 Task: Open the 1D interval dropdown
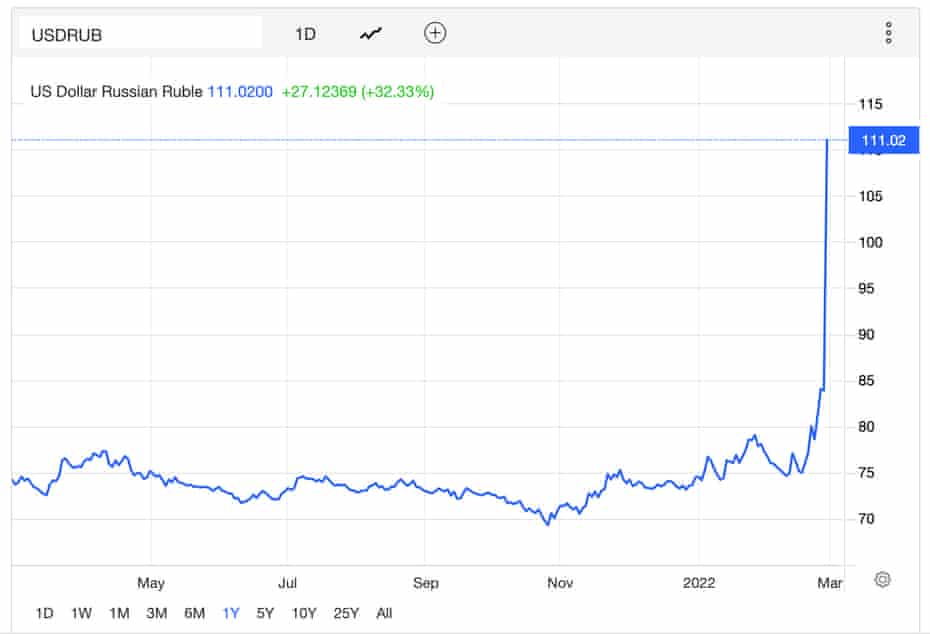click(305, 34)
